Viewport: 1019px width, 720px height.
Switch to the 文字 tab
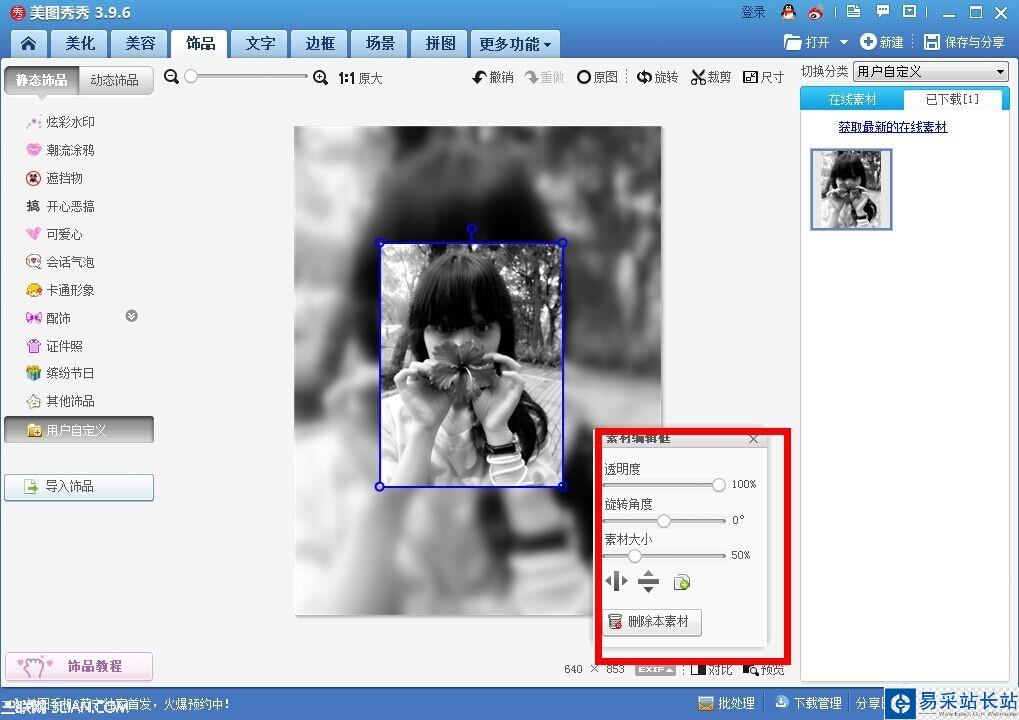pyautogui.click(x=260, y=44)
